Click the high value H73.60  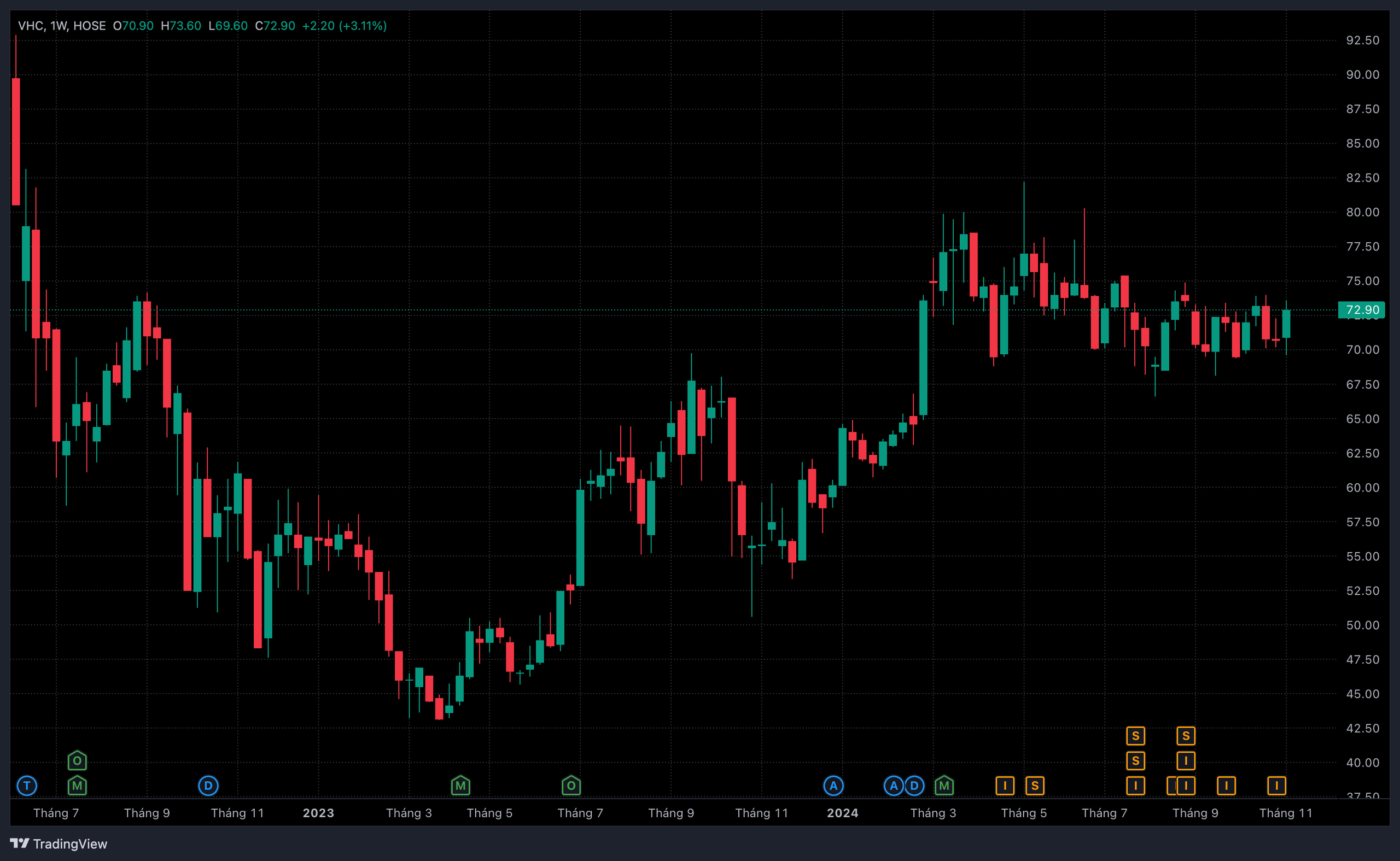coord(181,26)
